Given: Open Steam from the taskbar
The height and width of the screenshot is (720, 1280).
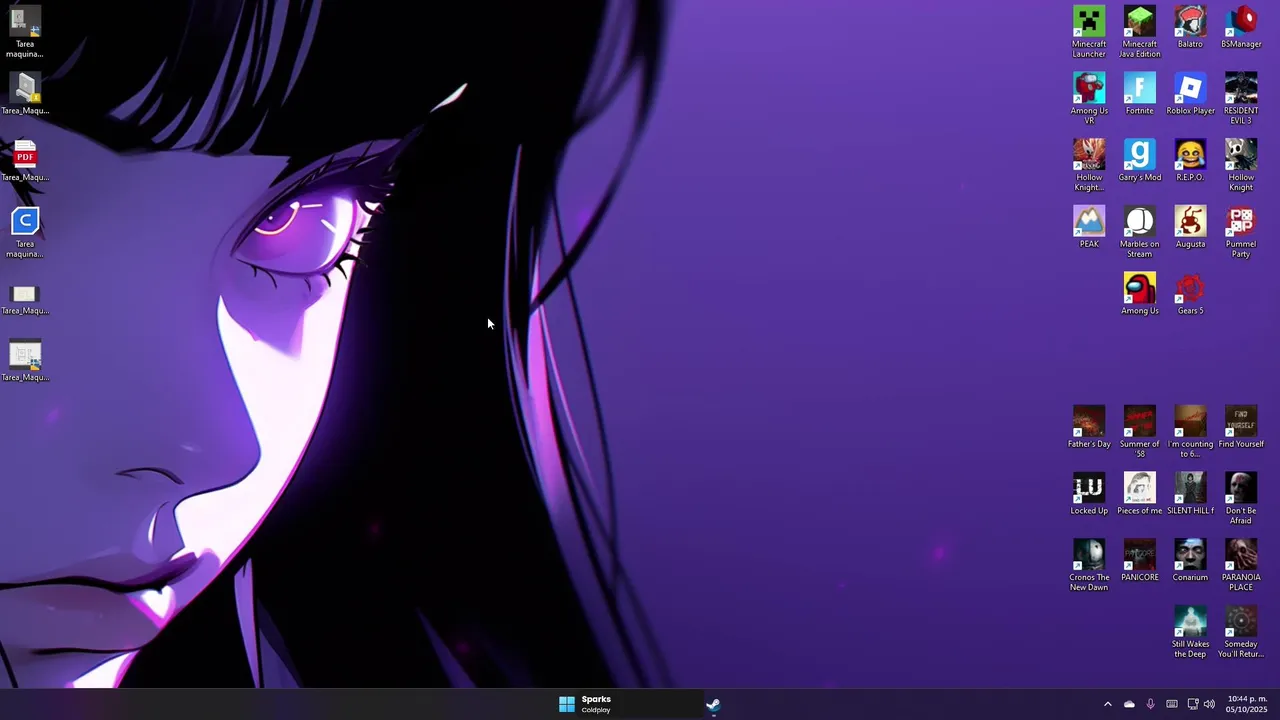Looking at the screenshot, I should (x=713, y=704).
